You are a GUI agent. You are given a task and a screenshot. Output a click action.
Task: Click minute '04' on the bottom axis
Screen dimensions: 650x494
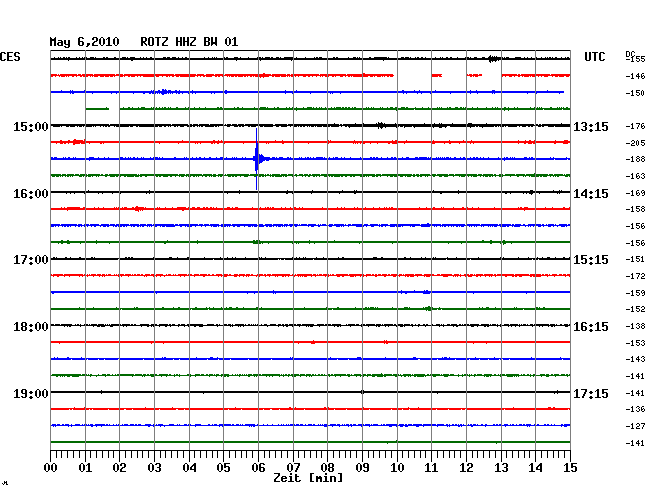click(189, 467)
